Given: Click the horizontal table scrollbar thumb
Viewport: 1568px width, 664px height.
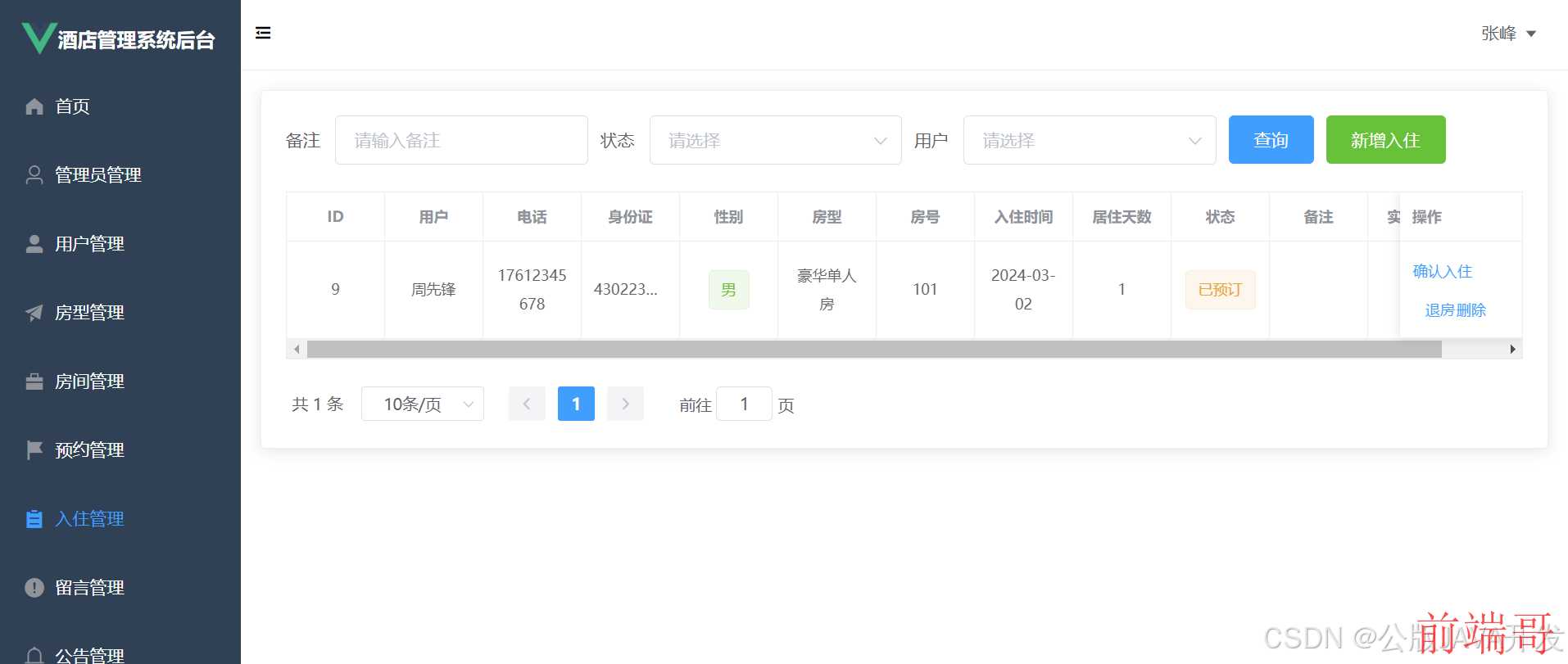Looking at the screenshot, I should pyautogui.click(x=874, y=350).
